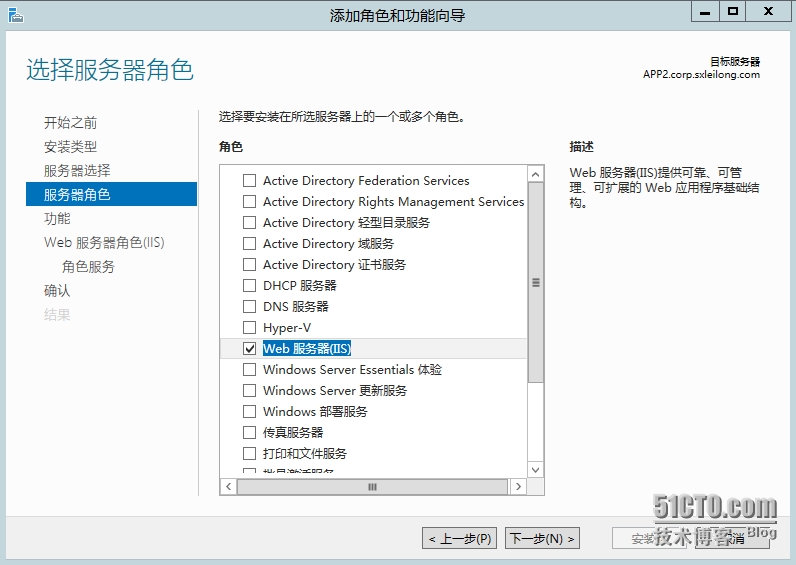
Task: Check Active Directory 轻型目录服务 checkbox
Action: [249, 223]
